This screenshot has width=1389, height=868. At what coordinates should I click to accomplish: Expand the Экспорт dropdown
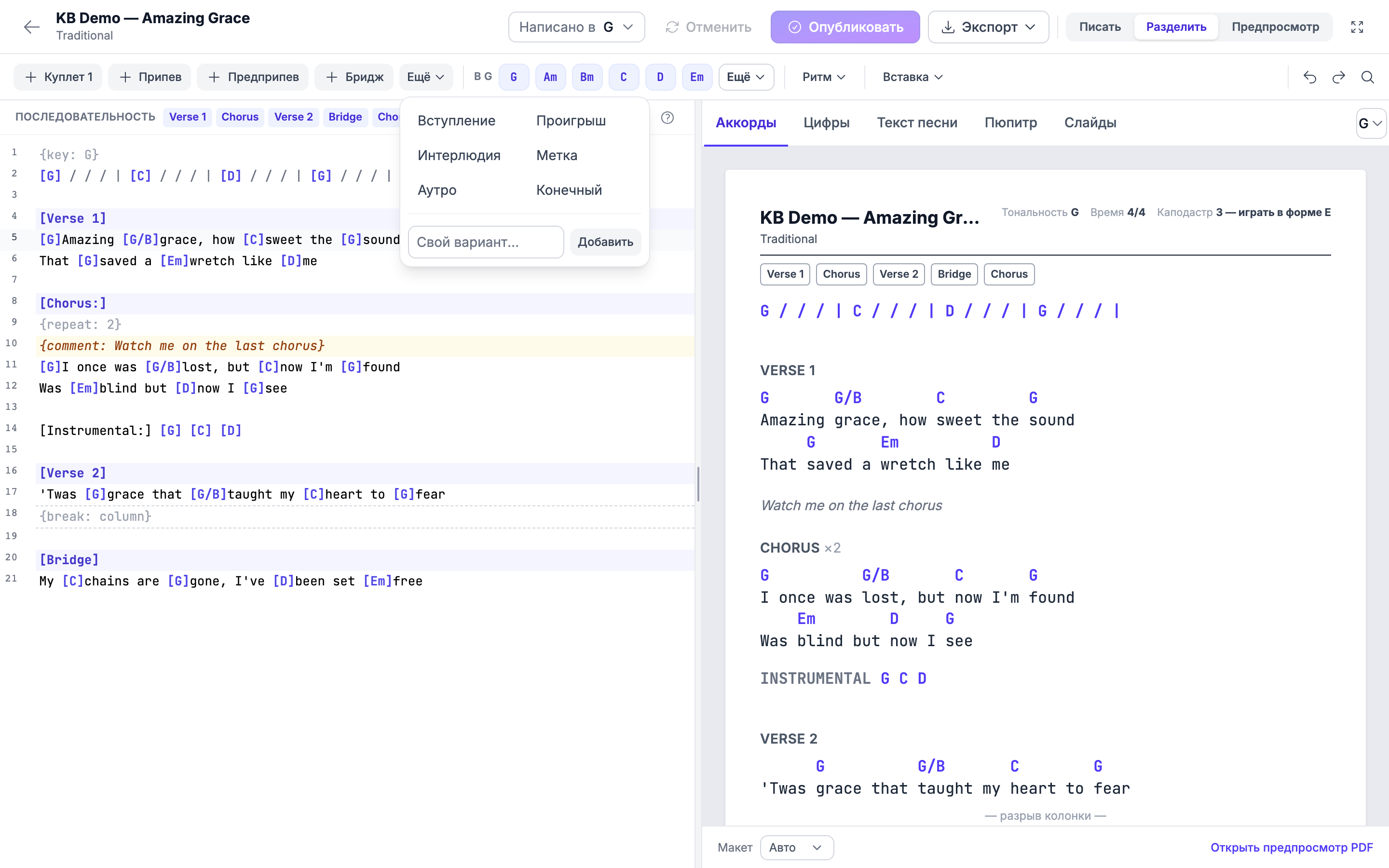coord(988,27)
